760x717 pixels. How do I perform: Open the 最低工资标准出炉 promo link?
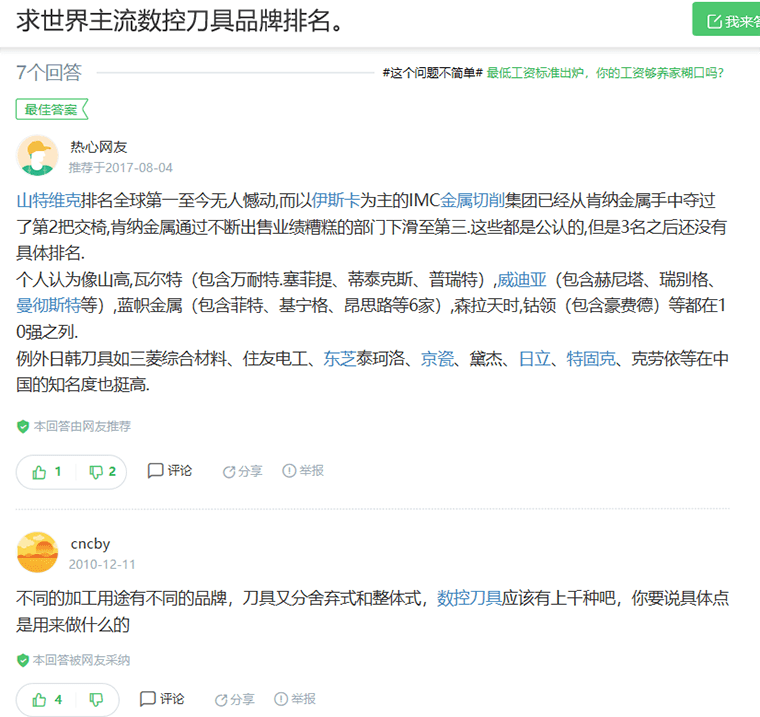[x=605, y=73]
